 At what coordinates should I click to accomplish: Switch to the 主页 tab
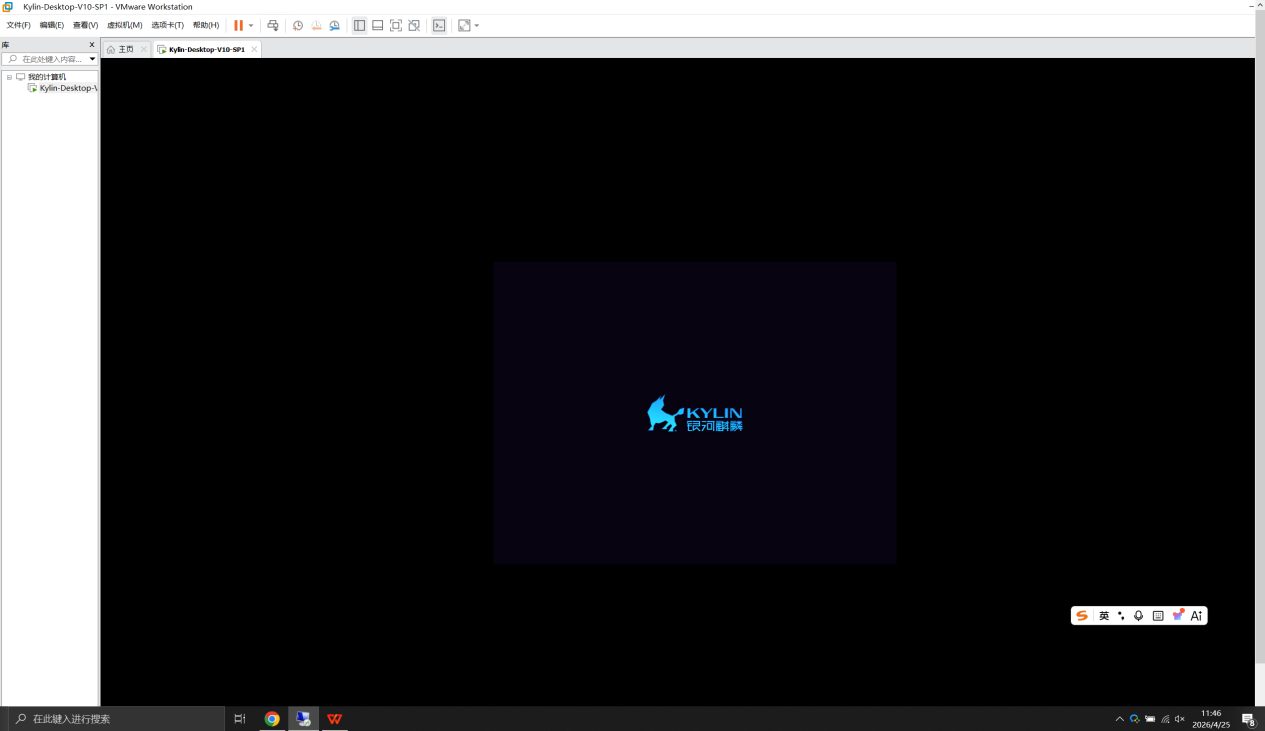pos(126,49)
